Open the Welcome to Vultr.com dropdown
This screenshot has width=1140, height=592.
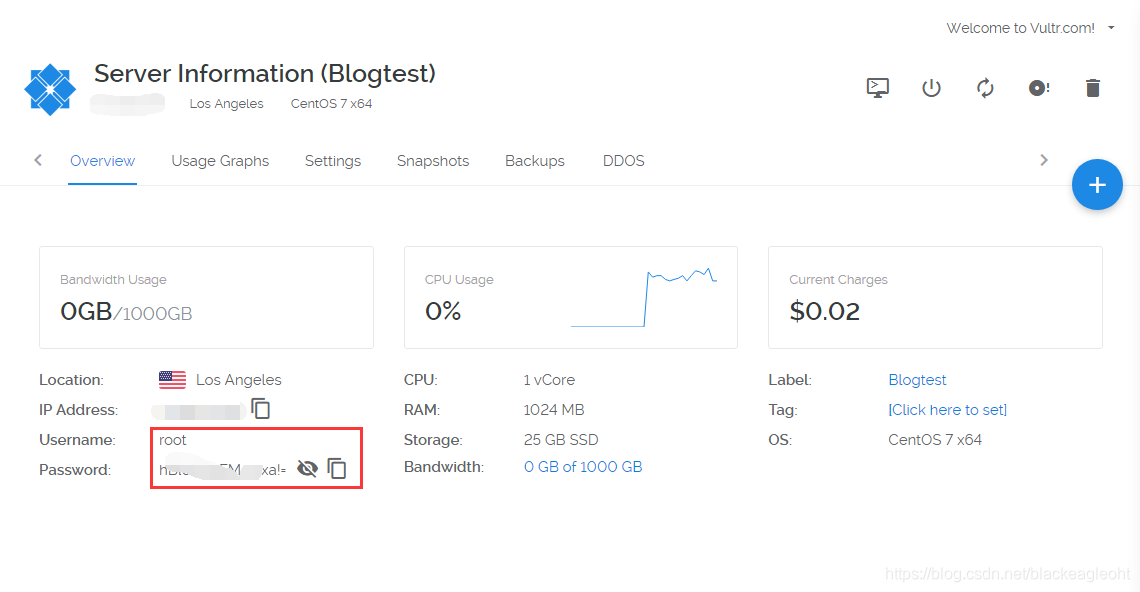pyautogui.click(x=1030, y=28)
